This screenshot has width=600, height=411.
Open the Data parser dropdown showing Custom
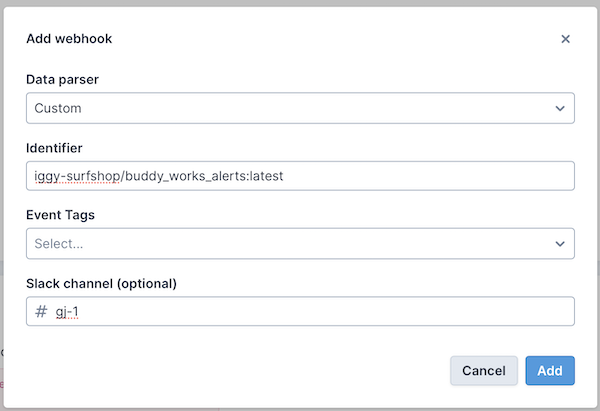point(300,108)
